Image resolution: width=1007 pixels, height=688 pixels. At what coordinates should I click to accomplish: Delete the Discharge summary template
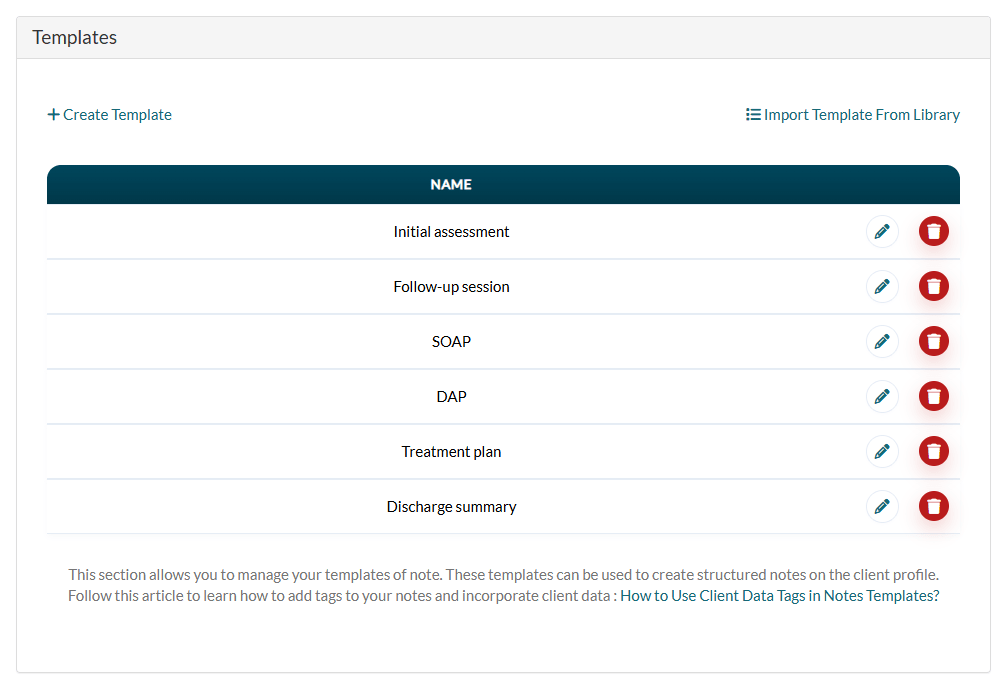click(x=933, y=506)
